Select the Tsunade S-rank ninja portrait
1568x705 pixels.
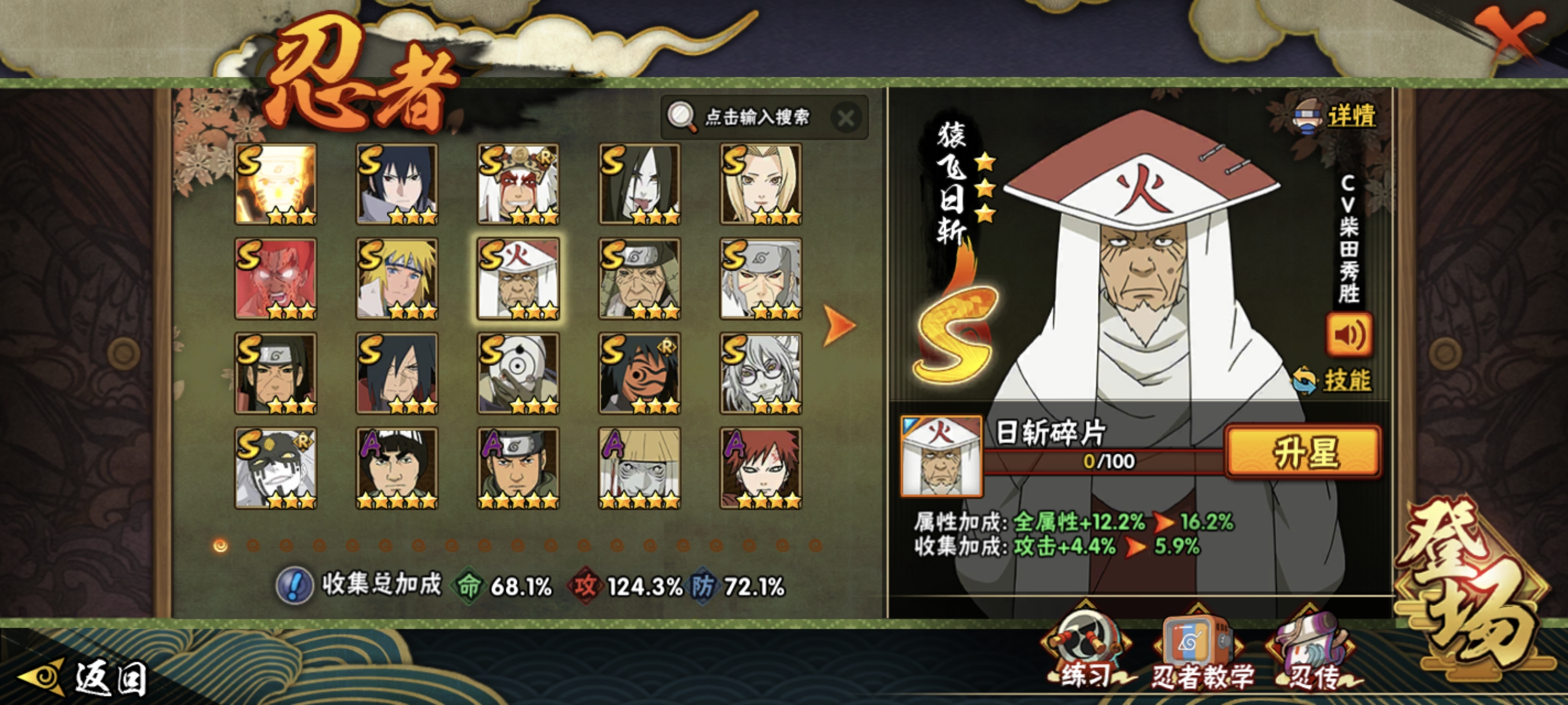[x=761, y=184]
